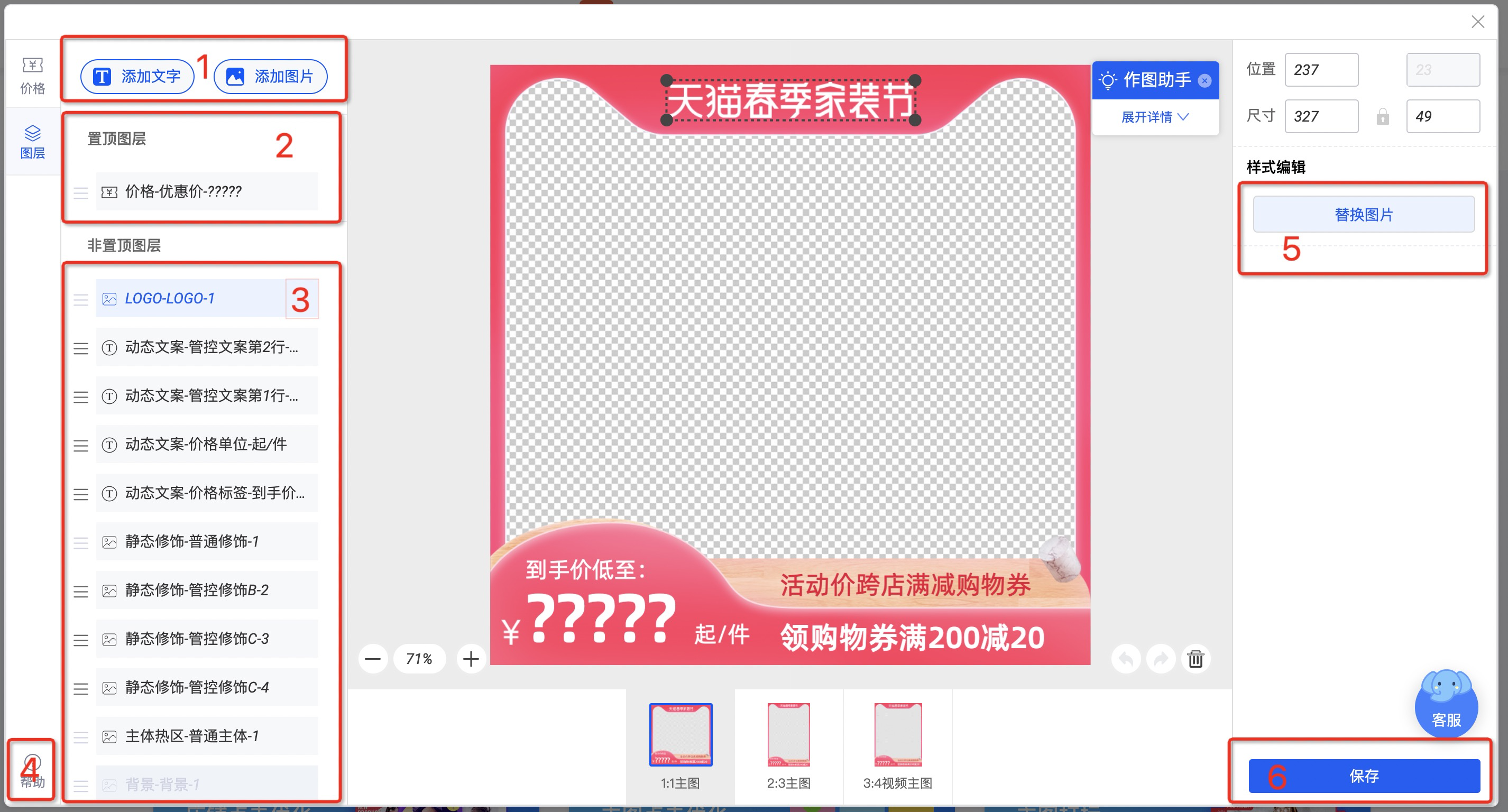
Task: Click the 替换图片 replace image button
Action: pyautogui.click(x=1363, y=214)
